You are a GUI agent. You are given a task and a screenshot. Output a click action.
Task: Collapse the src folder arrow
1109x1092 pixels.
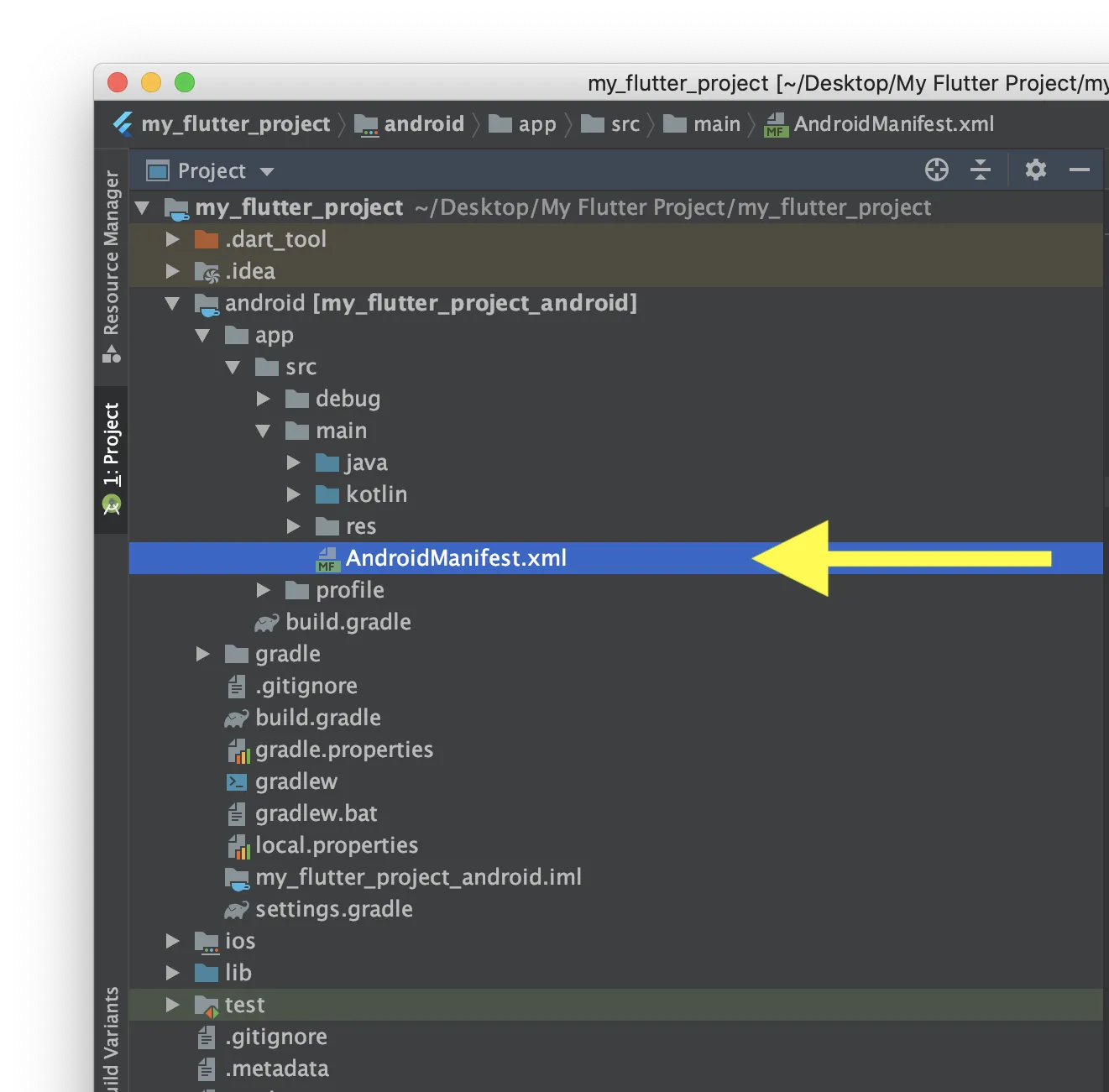tap(233, 367)
